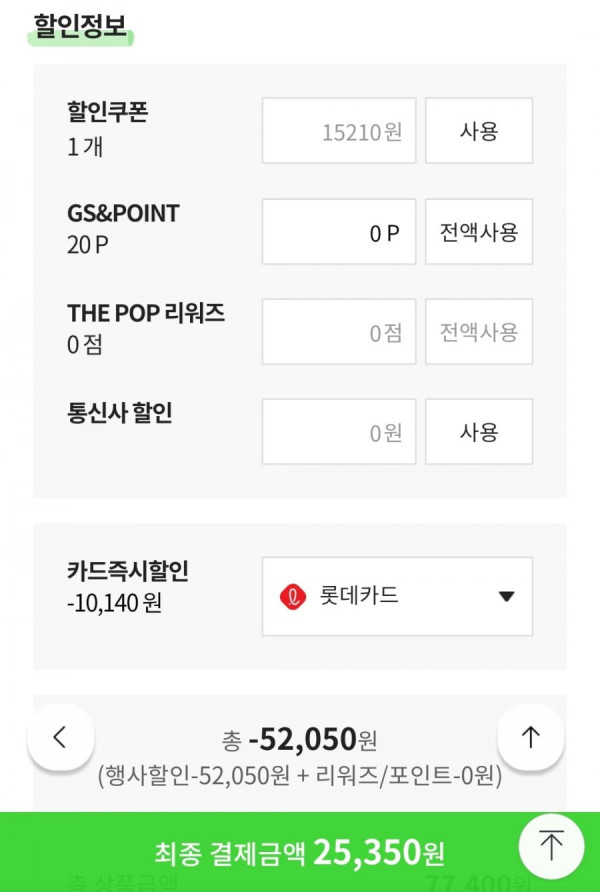600x892 pixels.
Task: Open the 롯데카드 card selection dropdown
Action: (397, 596)
